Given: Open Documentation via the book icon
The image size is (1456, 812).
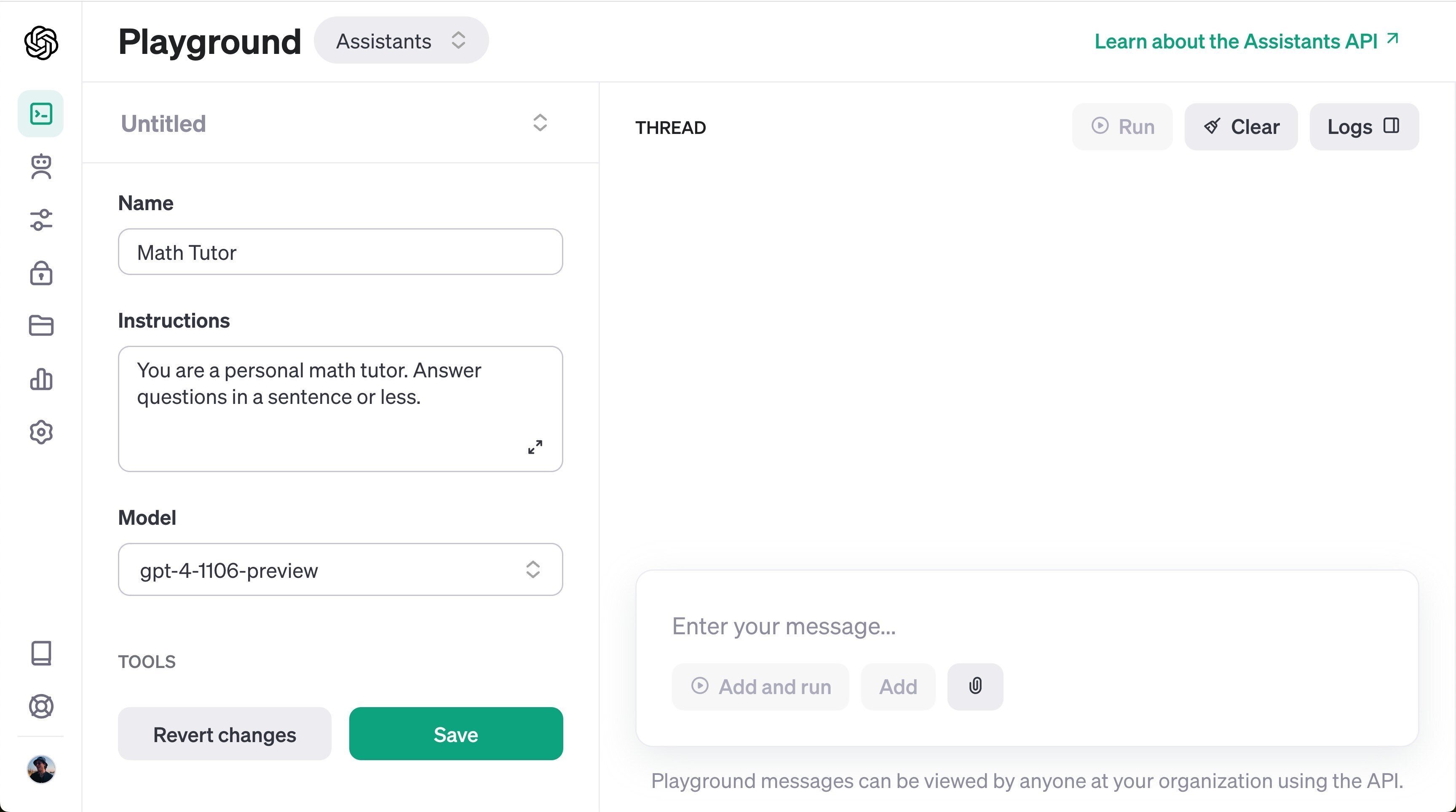Looking at the screenshot, I should pos(41,654).
